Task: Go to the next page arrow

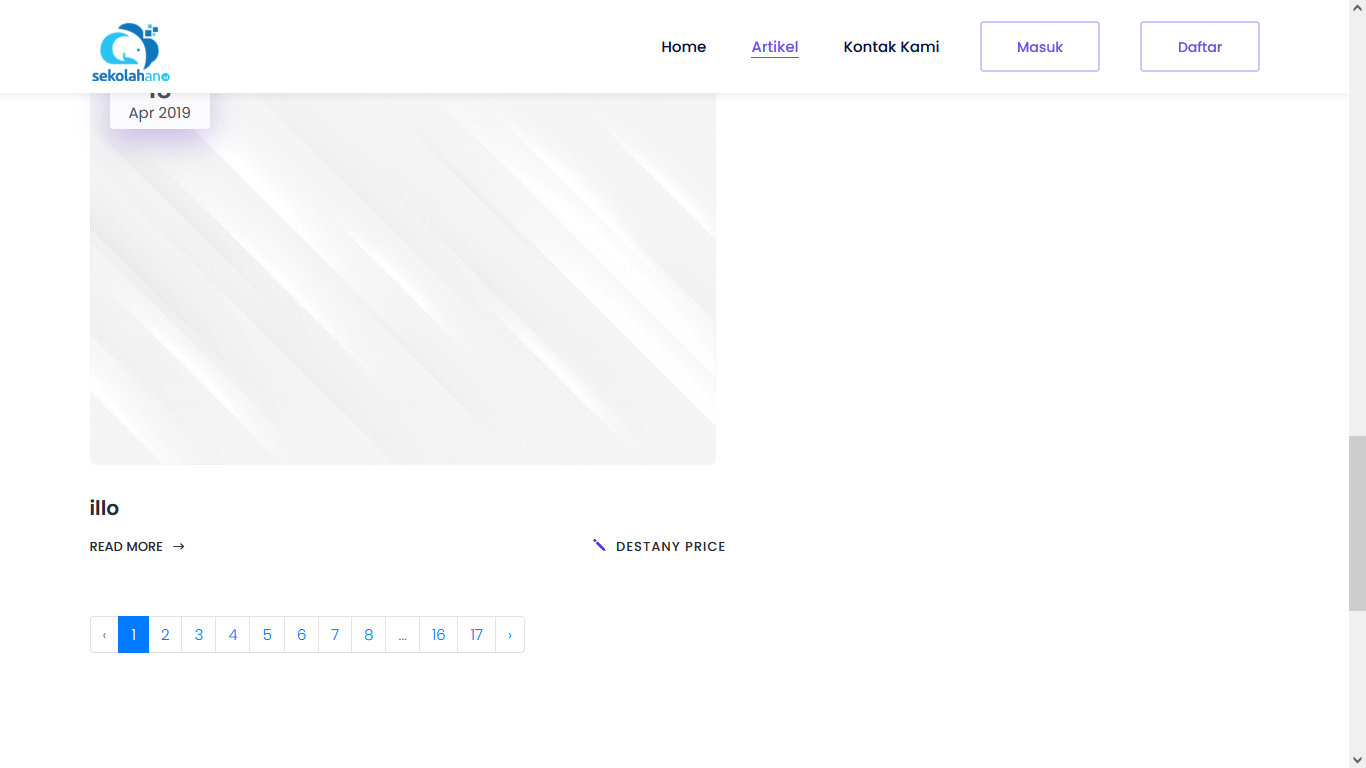Action: click(510, 635)
